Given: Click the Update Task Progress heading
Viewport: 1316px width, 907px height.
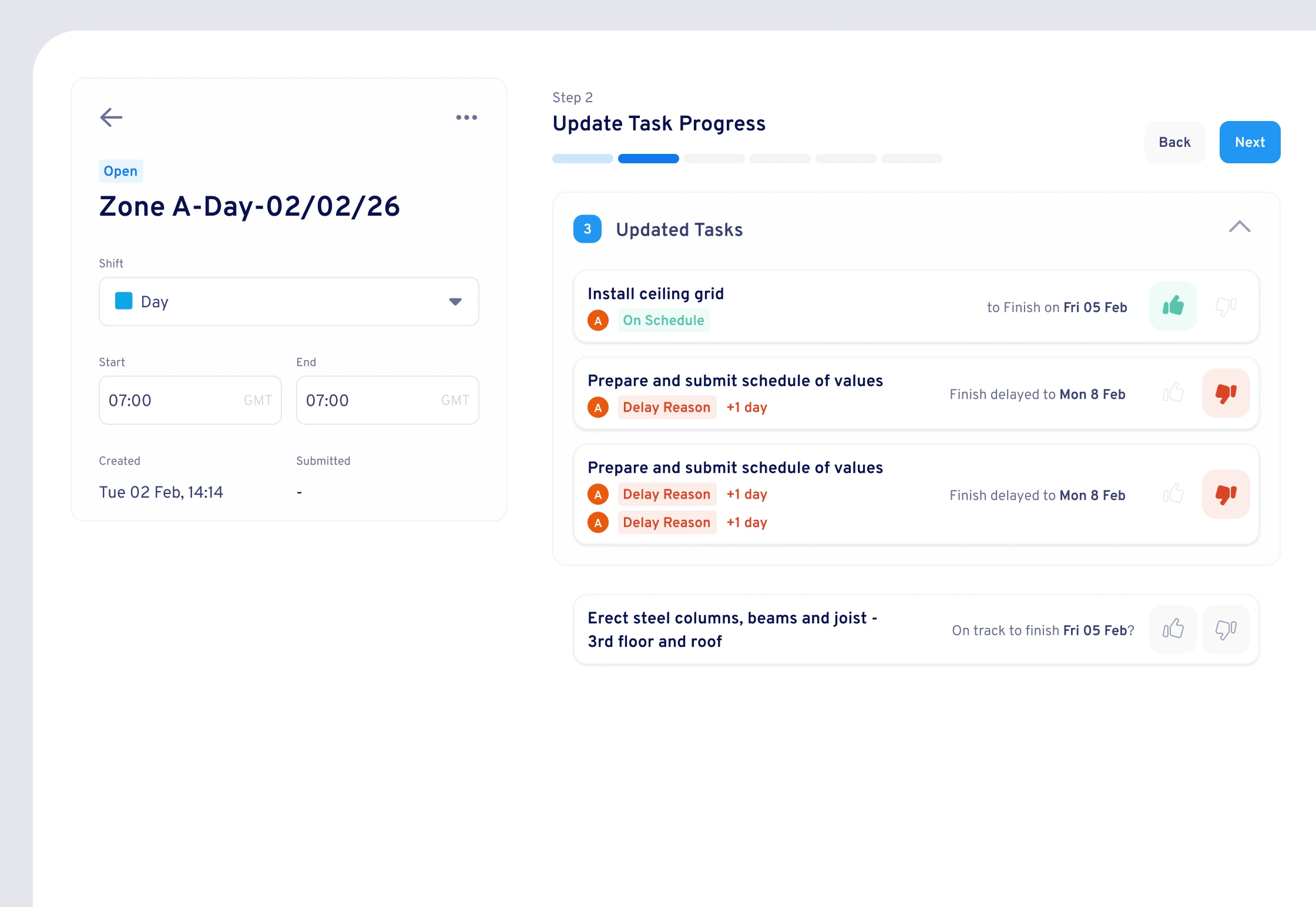Looking at the screenshot, I should pos(659,123).
